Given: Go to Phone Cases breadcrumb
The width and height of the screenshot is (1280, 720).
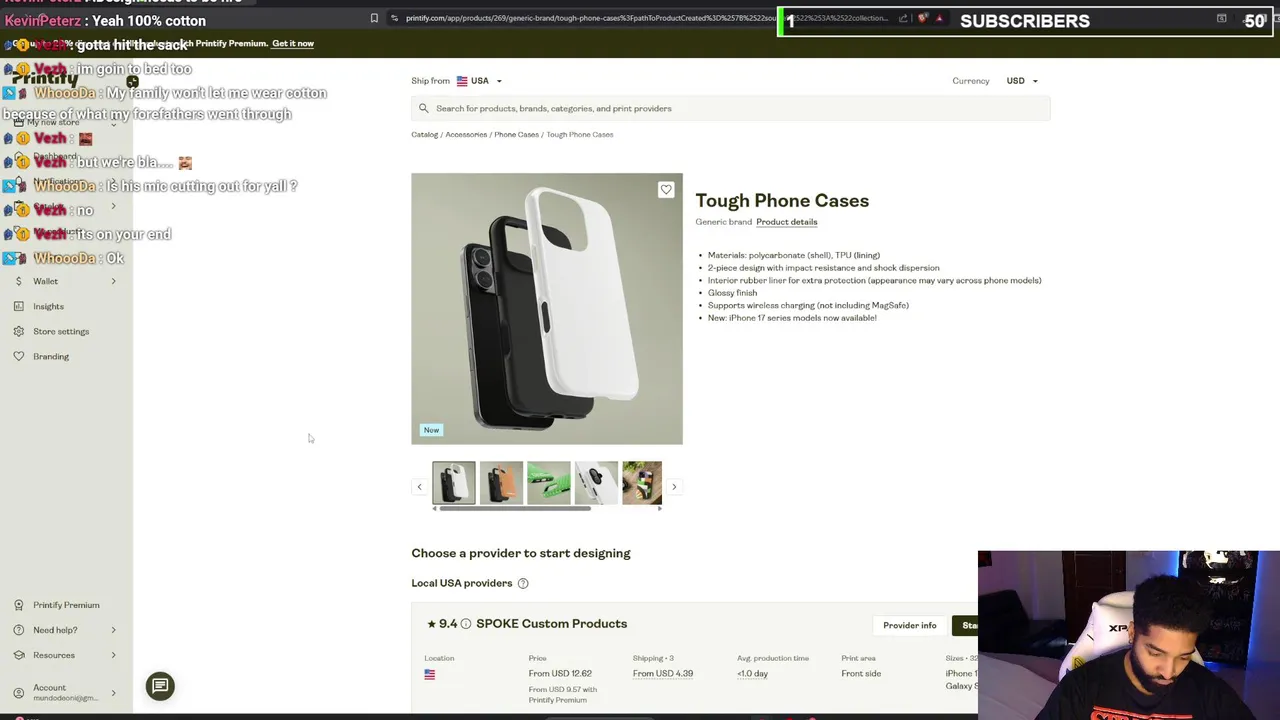Looking at the screenshot, I should (x=516, y=134).
